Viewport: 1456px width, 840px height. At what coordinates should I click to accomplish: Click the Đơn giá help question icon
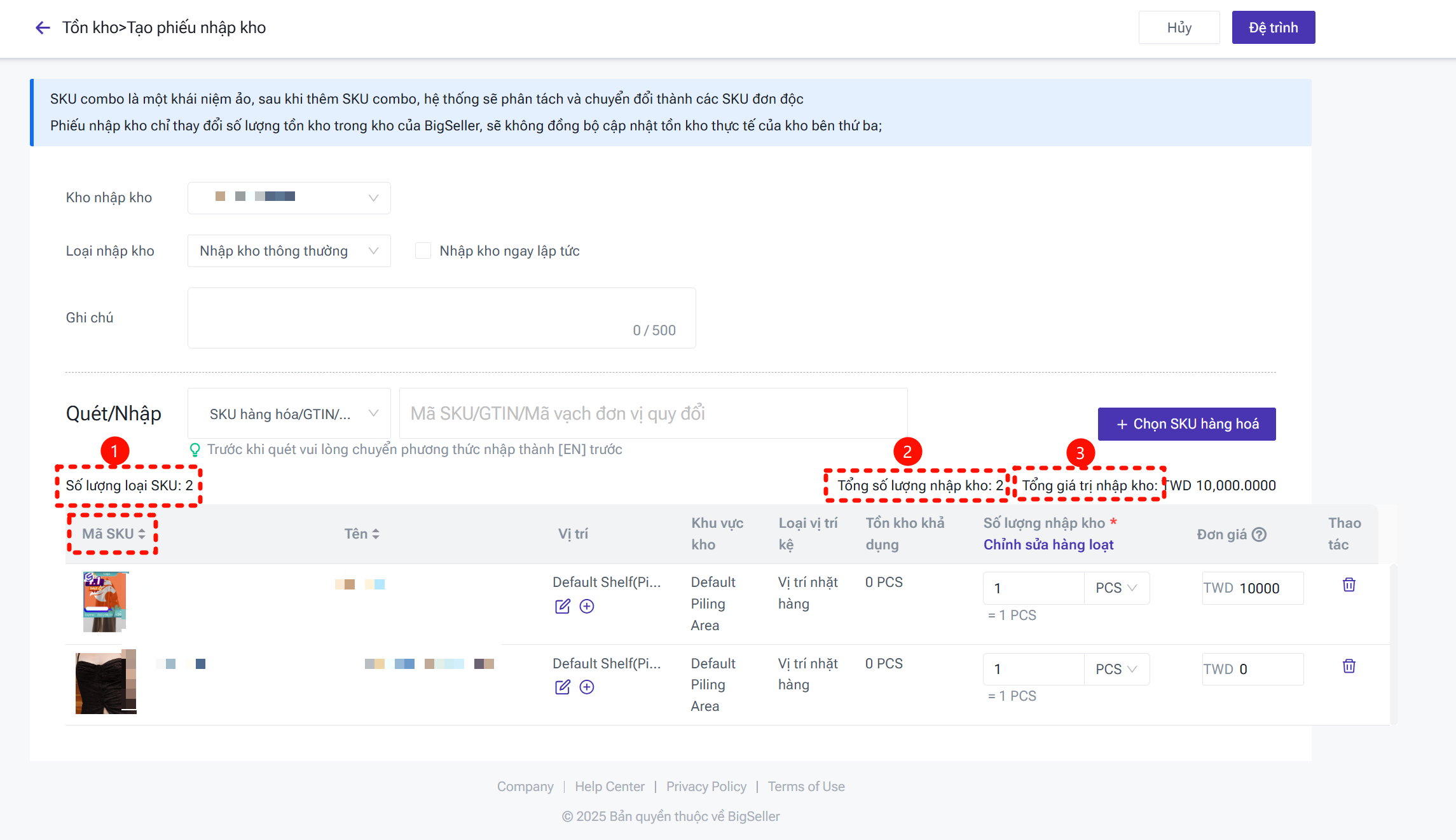pyautogui.click(x=1259, y=534)
